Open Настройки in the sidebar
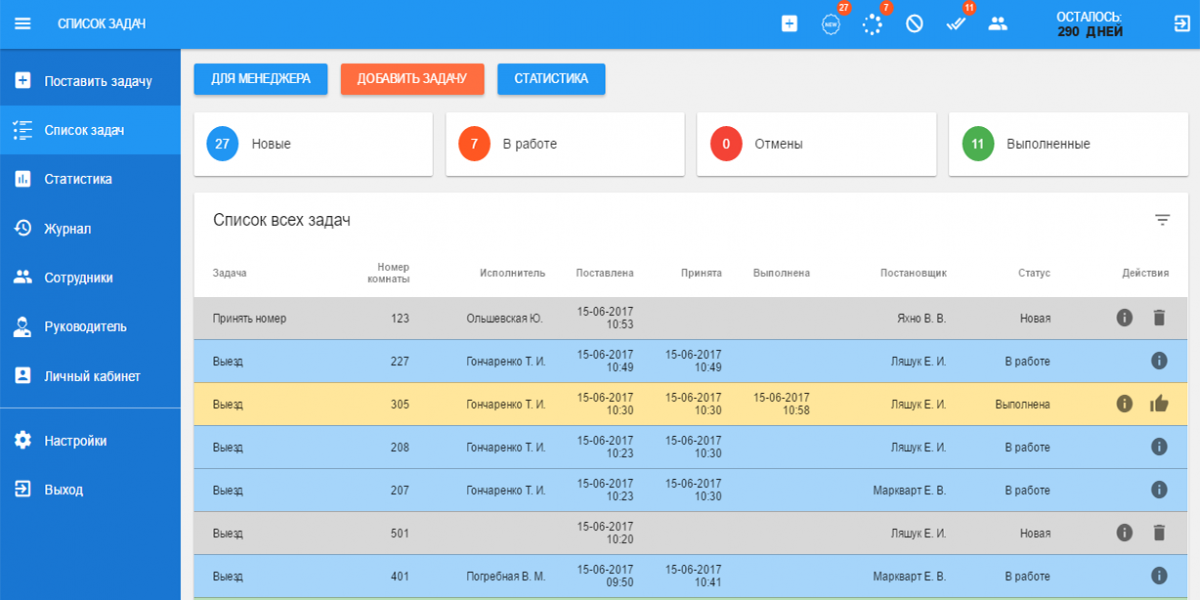The height and width of the screenshot is (600, 1200). coord(90,440)
